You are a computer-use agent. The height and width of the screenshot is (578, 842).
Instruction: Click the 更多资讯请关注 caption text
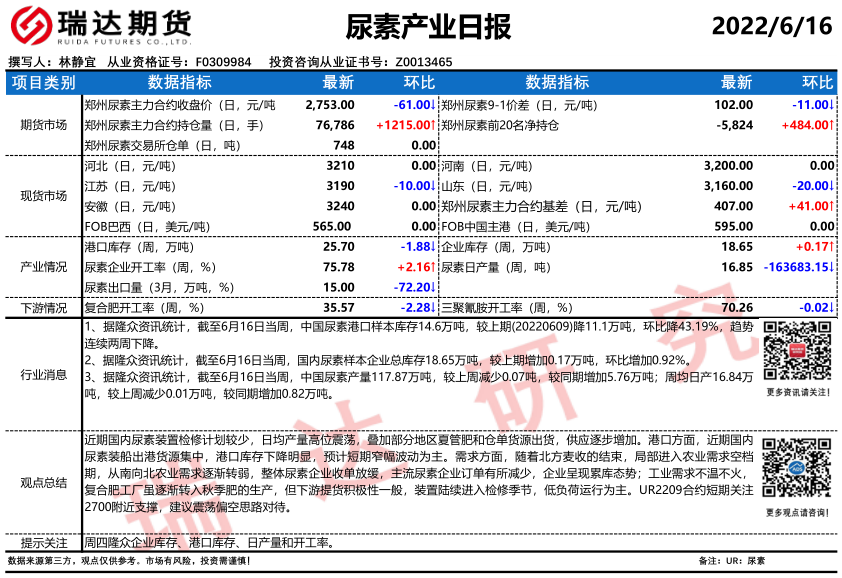(x=797, y=392)
